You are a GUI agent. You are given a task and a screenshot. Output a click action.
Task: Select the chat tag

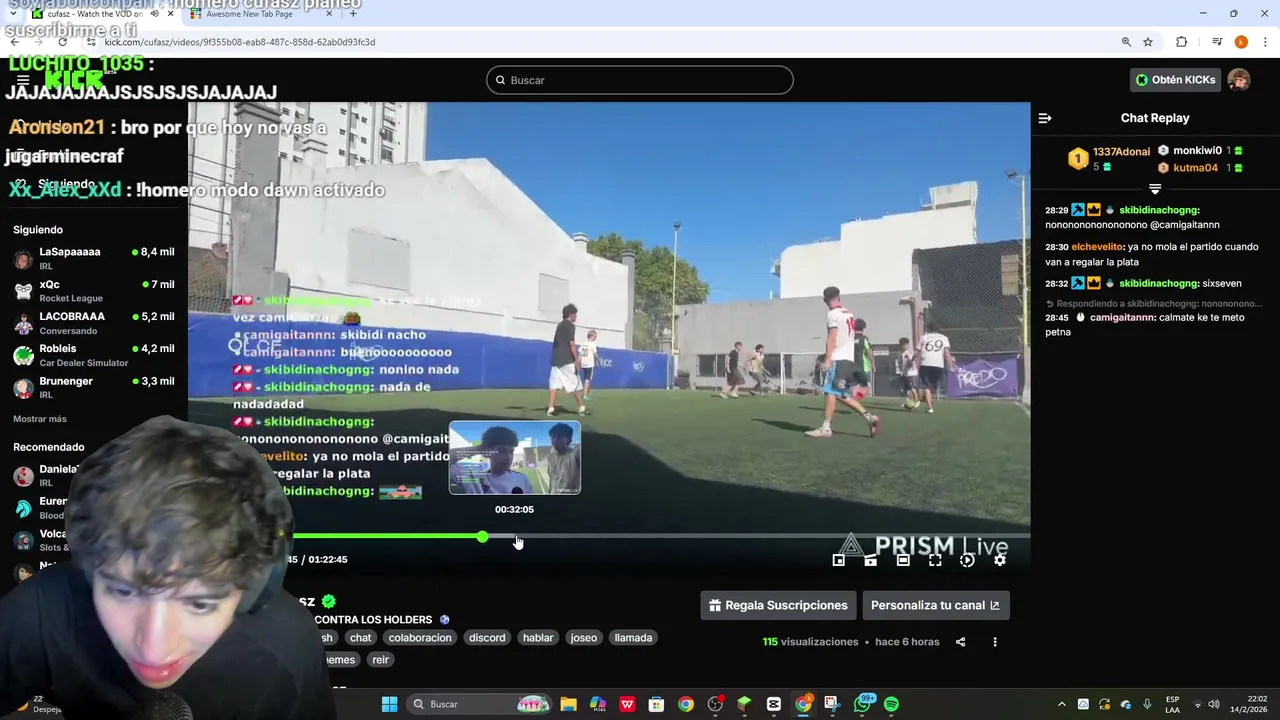click(x=361, y=638)
